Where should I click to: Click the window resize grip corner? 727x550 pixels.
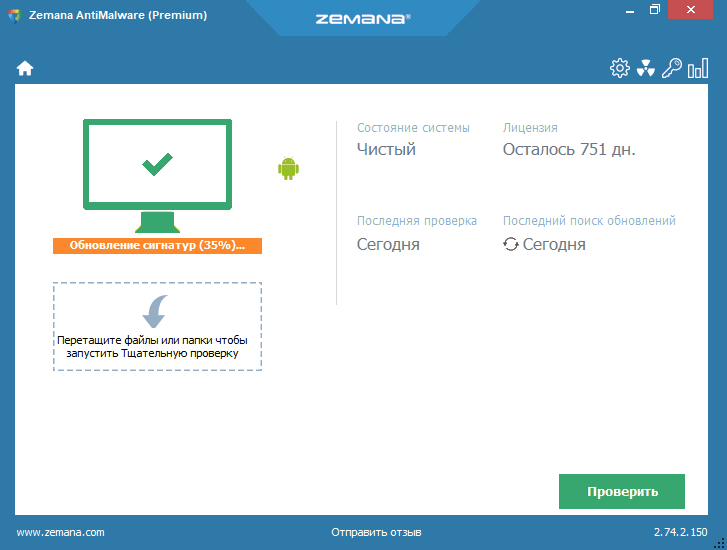click(x=721, y=544)
